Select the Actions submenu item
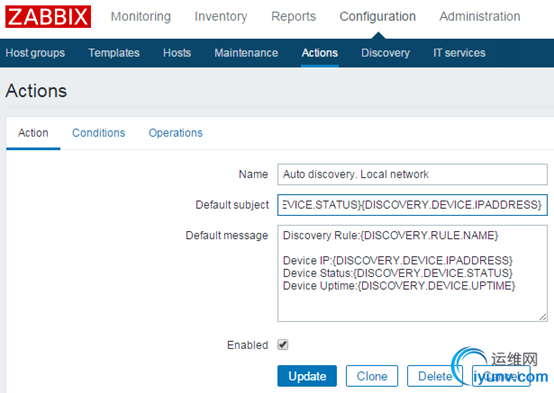This screenshot has height=393, width=554. point(320,53)
